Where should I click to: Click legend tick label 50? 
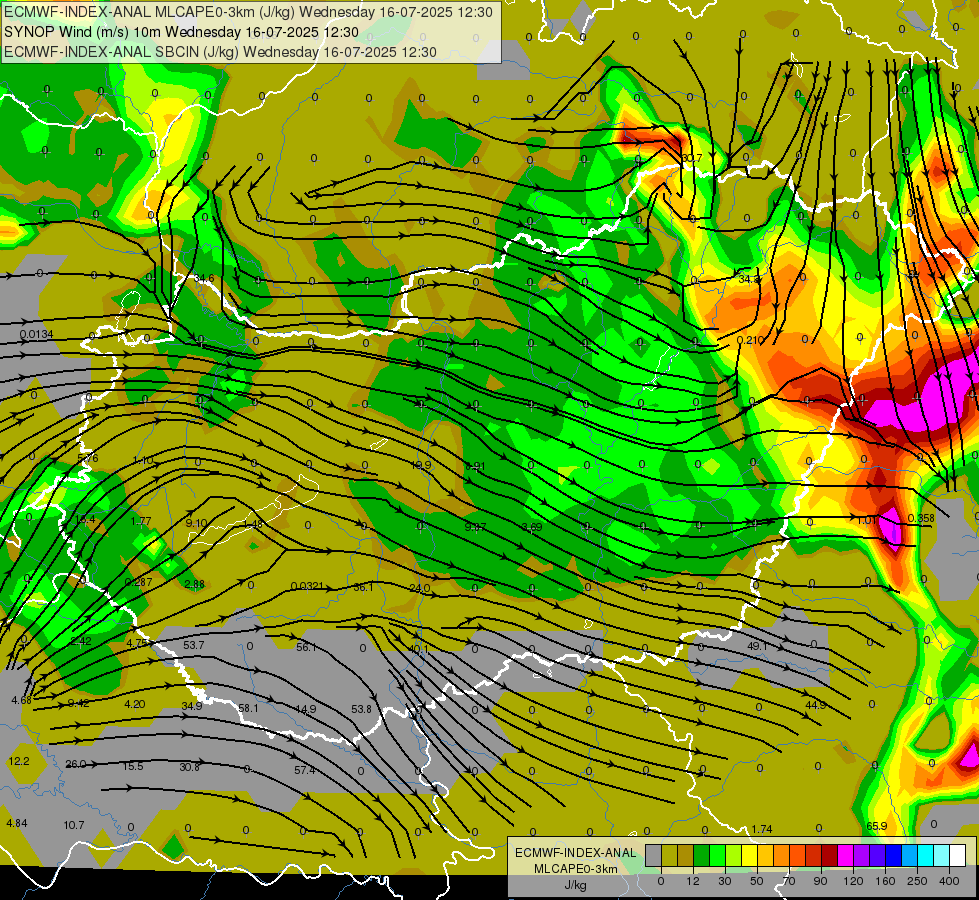pyautogui.click(x=757, y=881)
